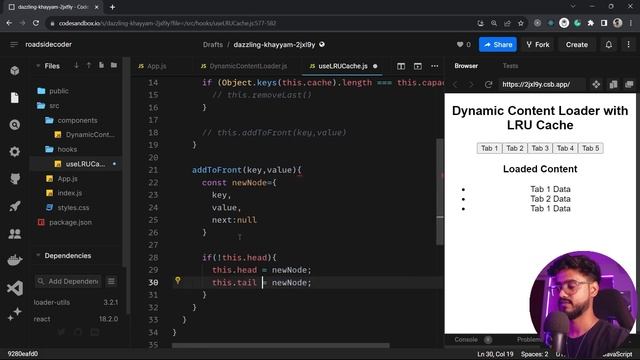Refresh the preview browser
Image resolution: width=640 pixels, height=360 pixels.
[x=488, y=84]
